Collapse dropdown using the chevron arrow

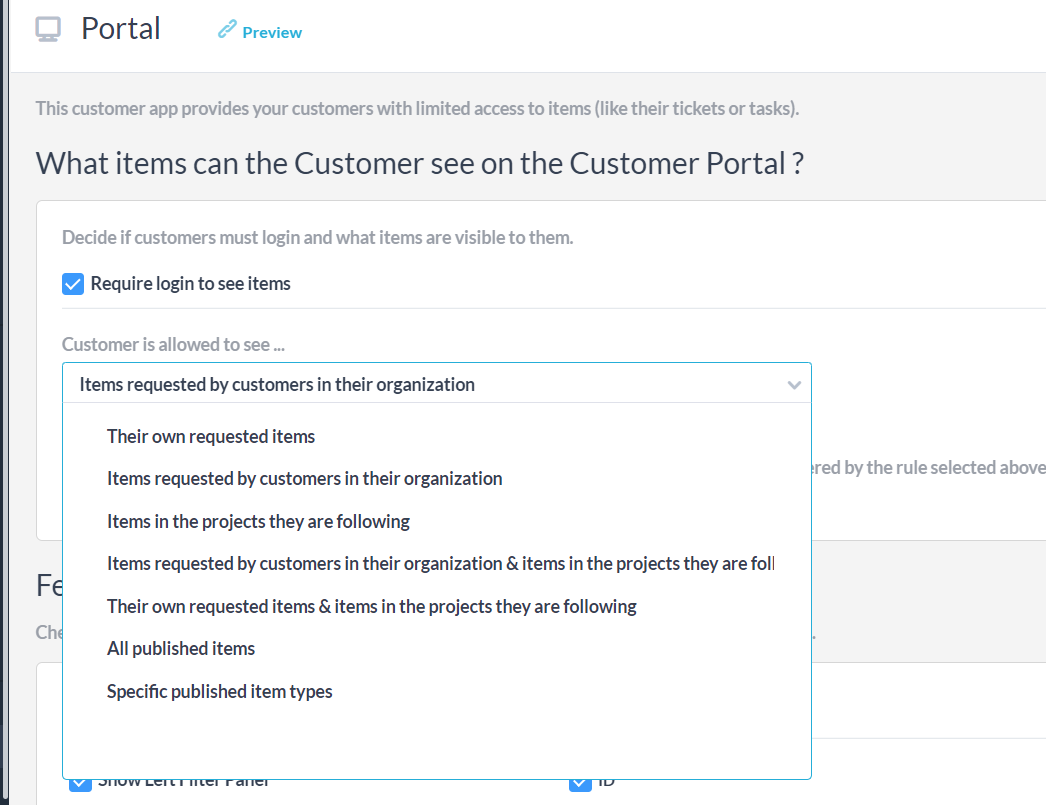pos(794,385)
